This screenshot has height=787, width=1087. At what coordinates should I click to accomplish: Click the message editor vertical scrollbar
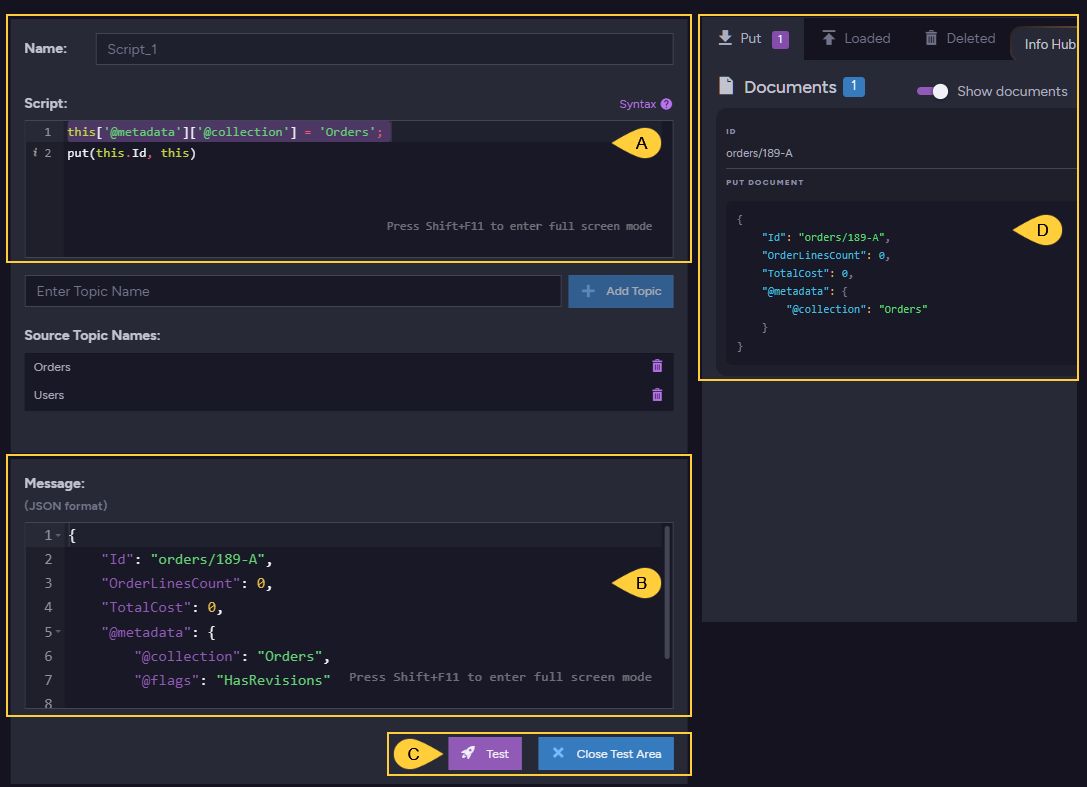(667, 591)
